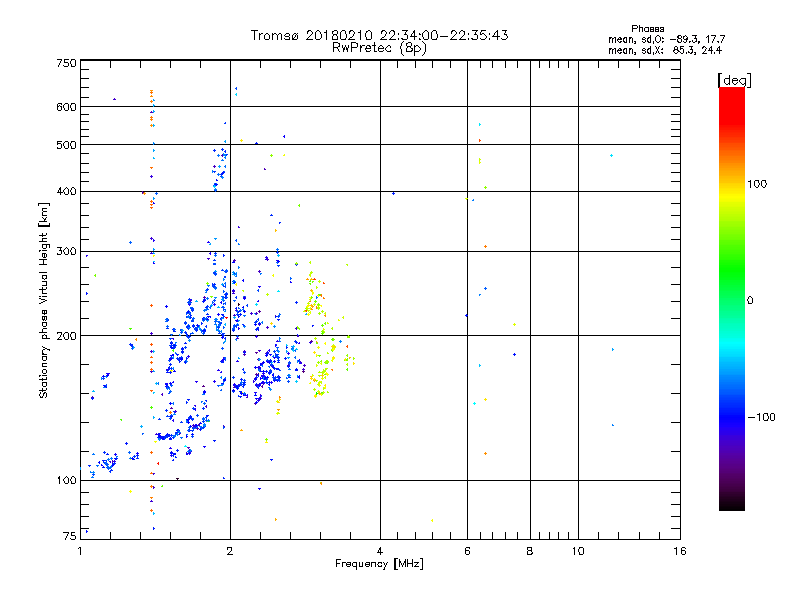Screen dimensions: 800x600
Task: Click the x-axis tick label '10'
Action: coord(578,551)
